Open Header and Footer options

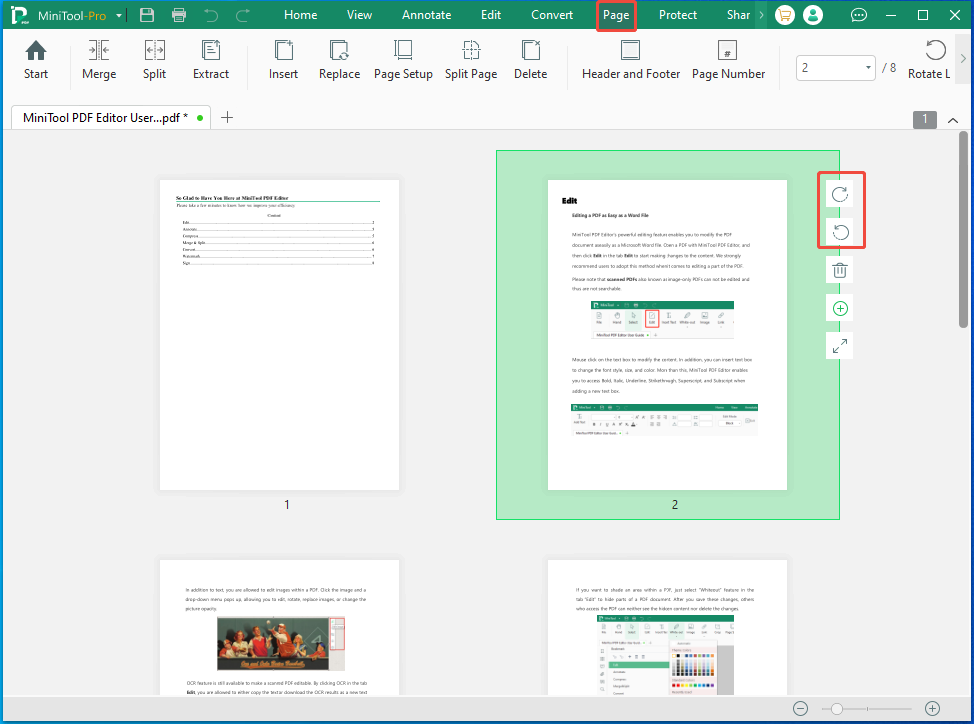(x=630, y=60)
